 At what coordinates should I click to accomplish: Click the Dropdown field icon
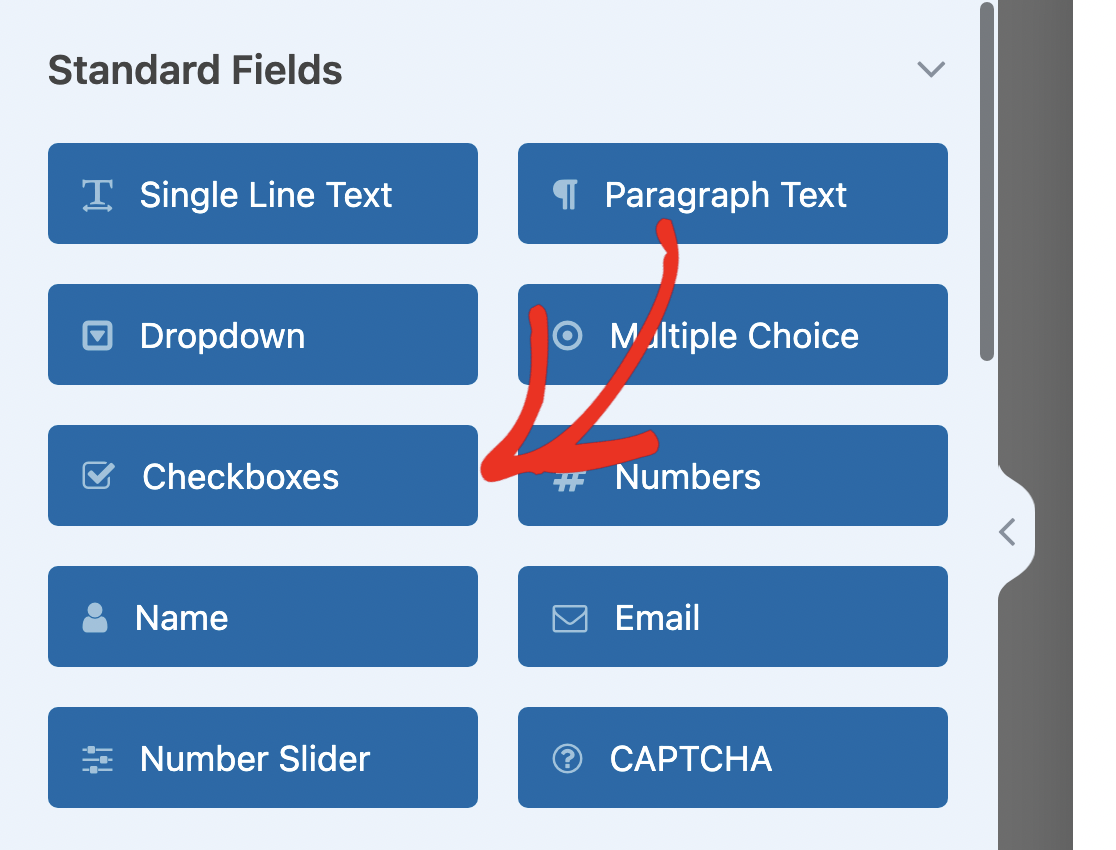pos(97,336)
